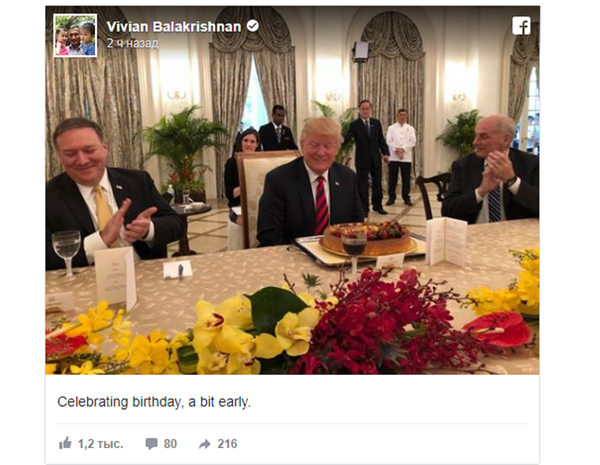
Task: Click the share arrow icon
Action: [x=205, y=444]
